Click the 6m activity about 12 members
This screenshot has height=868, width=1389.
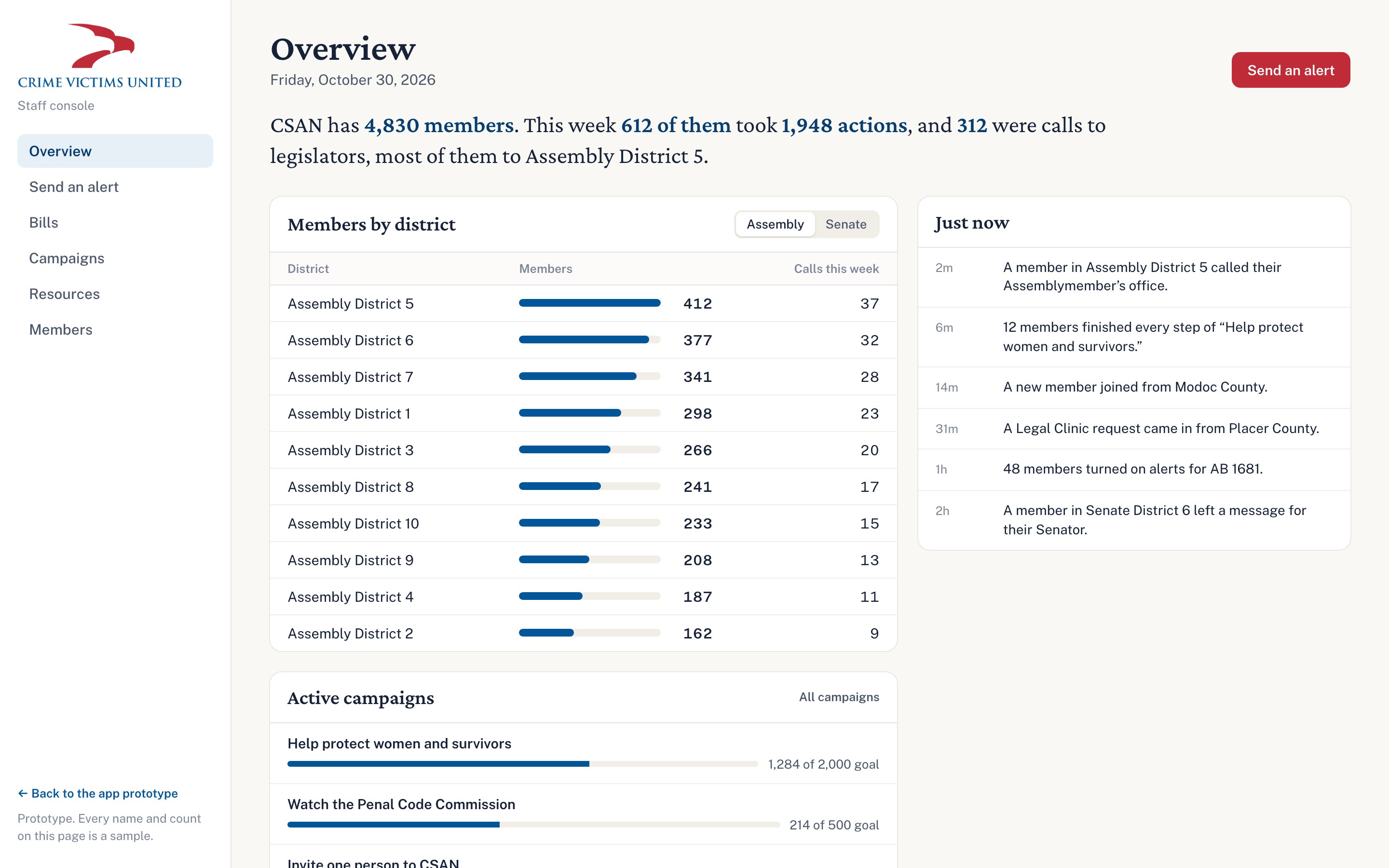[1134, 337]
